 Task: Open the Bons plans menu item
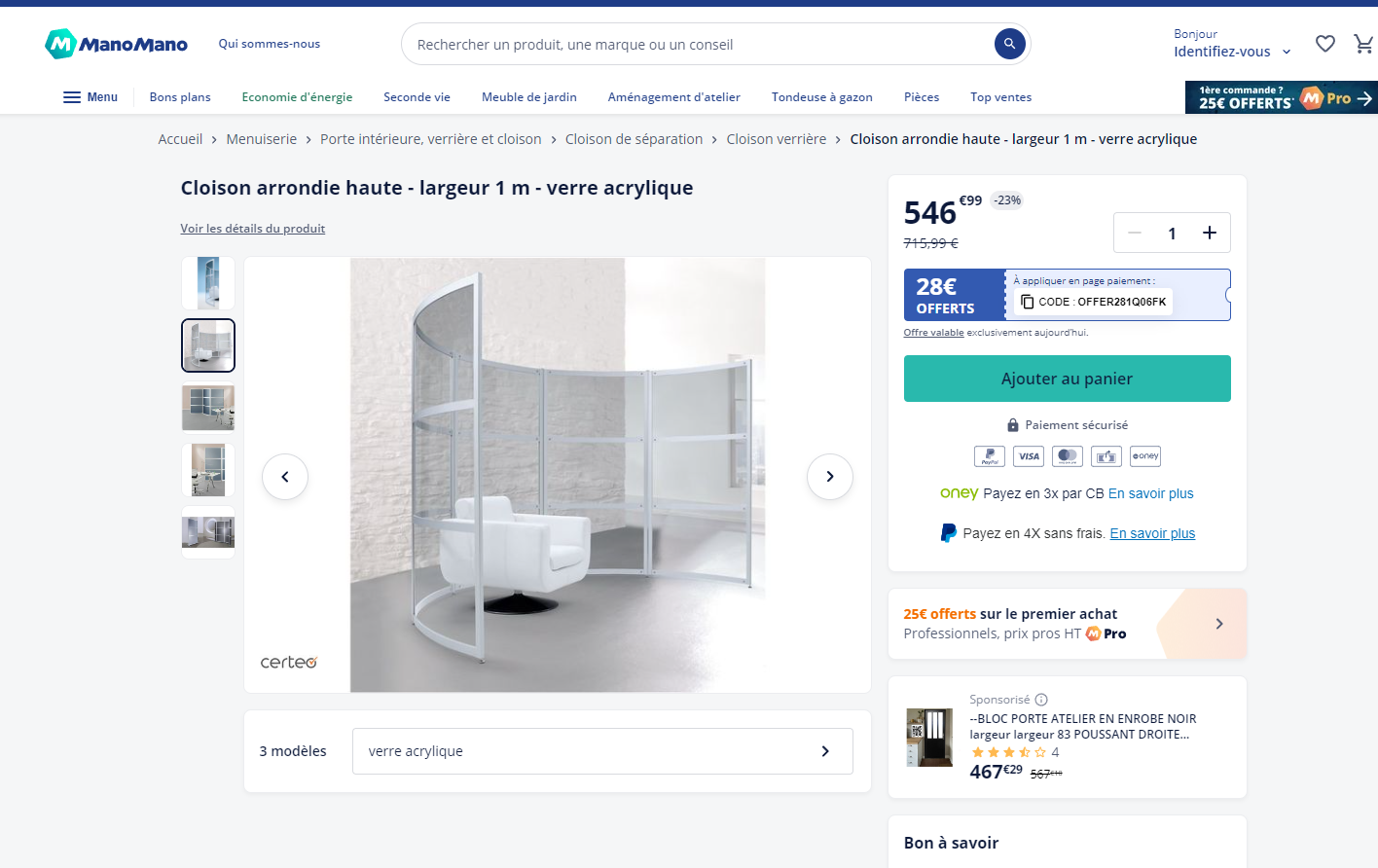[180, 97]
